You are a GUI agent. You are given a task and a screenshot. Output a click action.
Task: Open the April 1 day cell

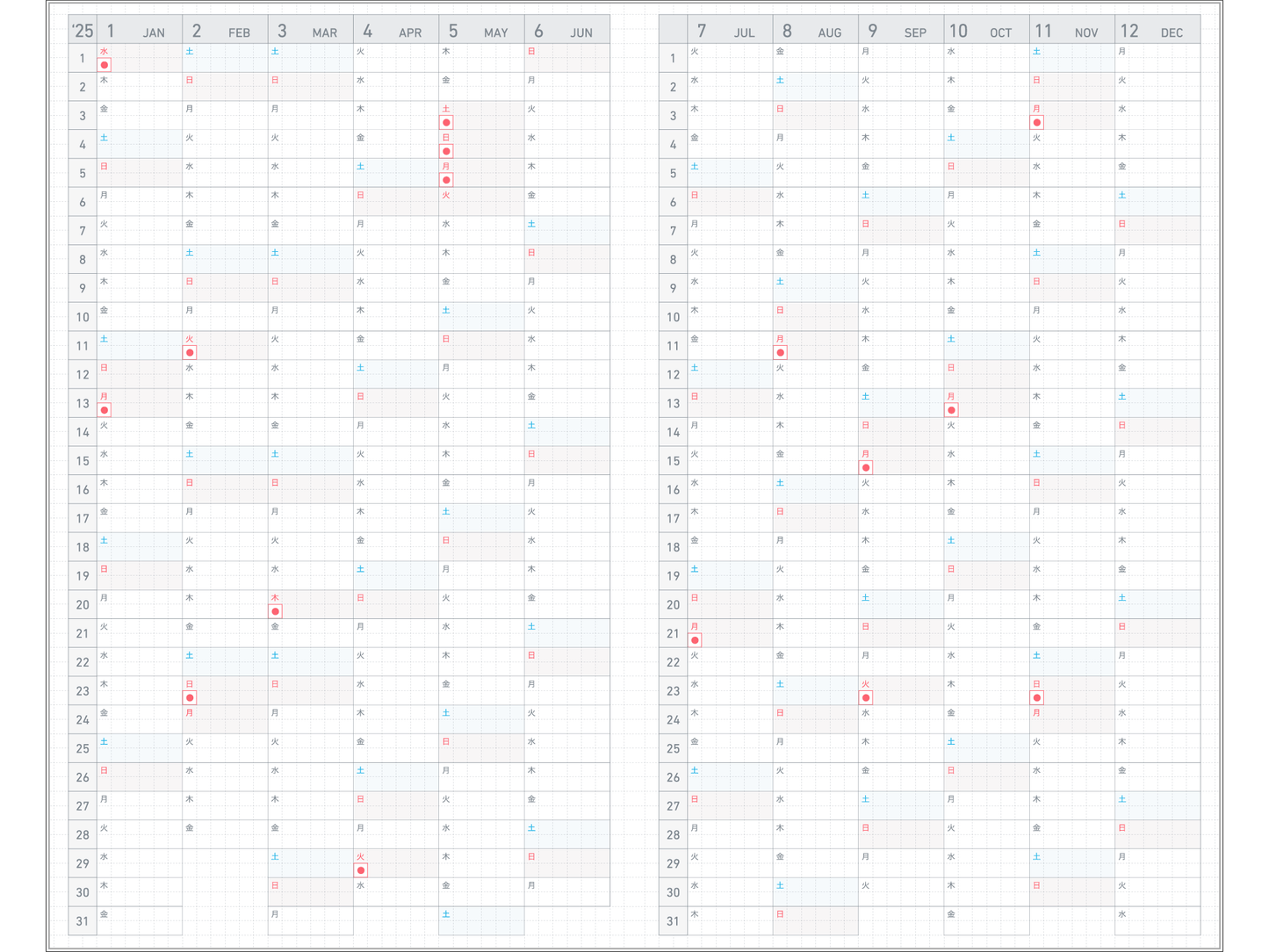396,58
